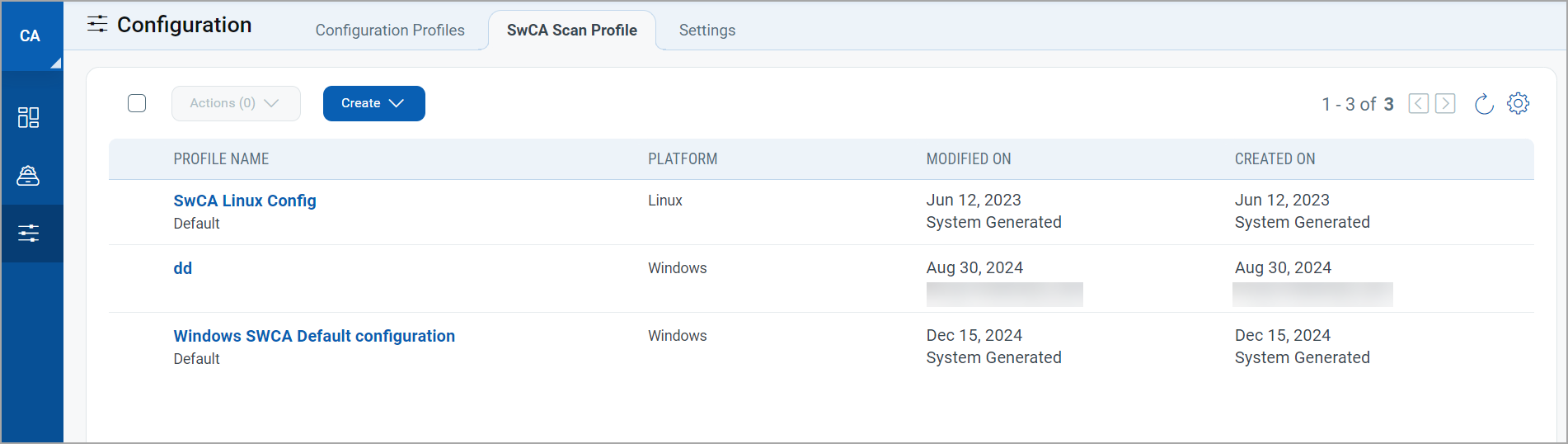
Task: Open table settings gear icon
Action: [1518, 104]
